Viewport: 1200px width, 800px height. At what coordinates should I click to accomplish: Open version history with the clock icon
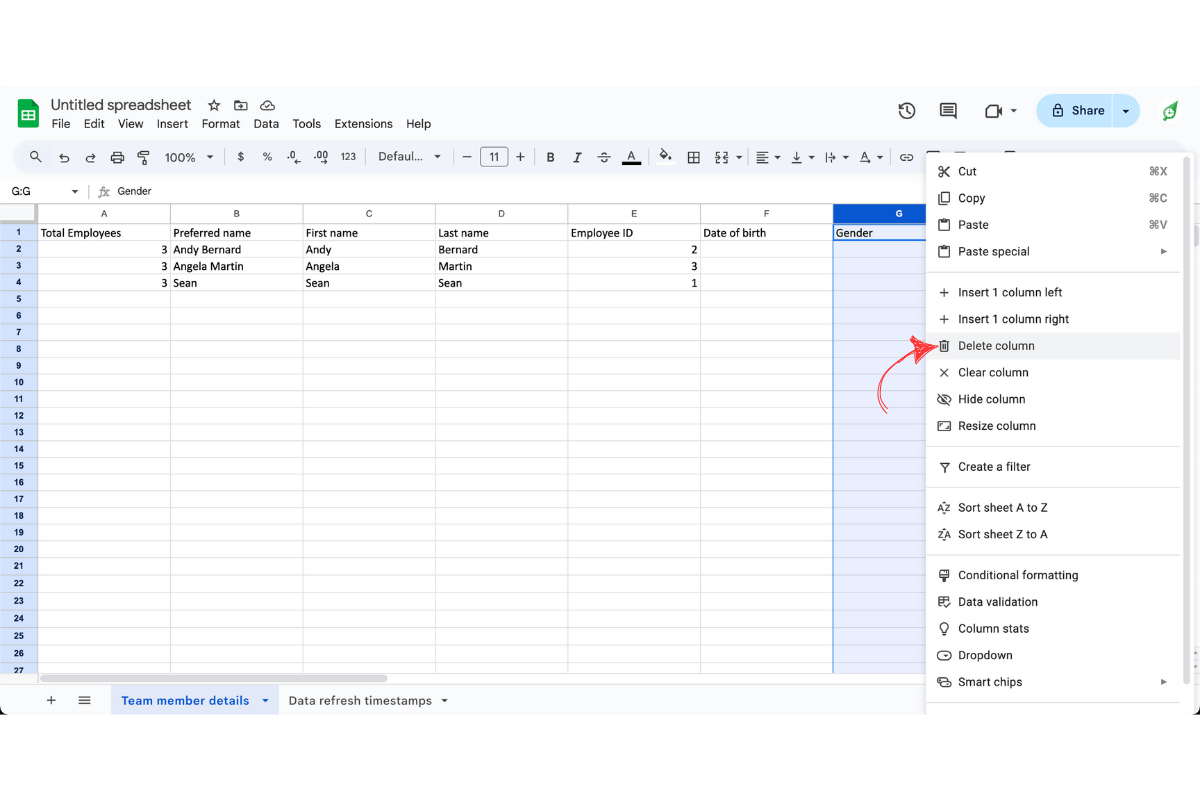906,111
